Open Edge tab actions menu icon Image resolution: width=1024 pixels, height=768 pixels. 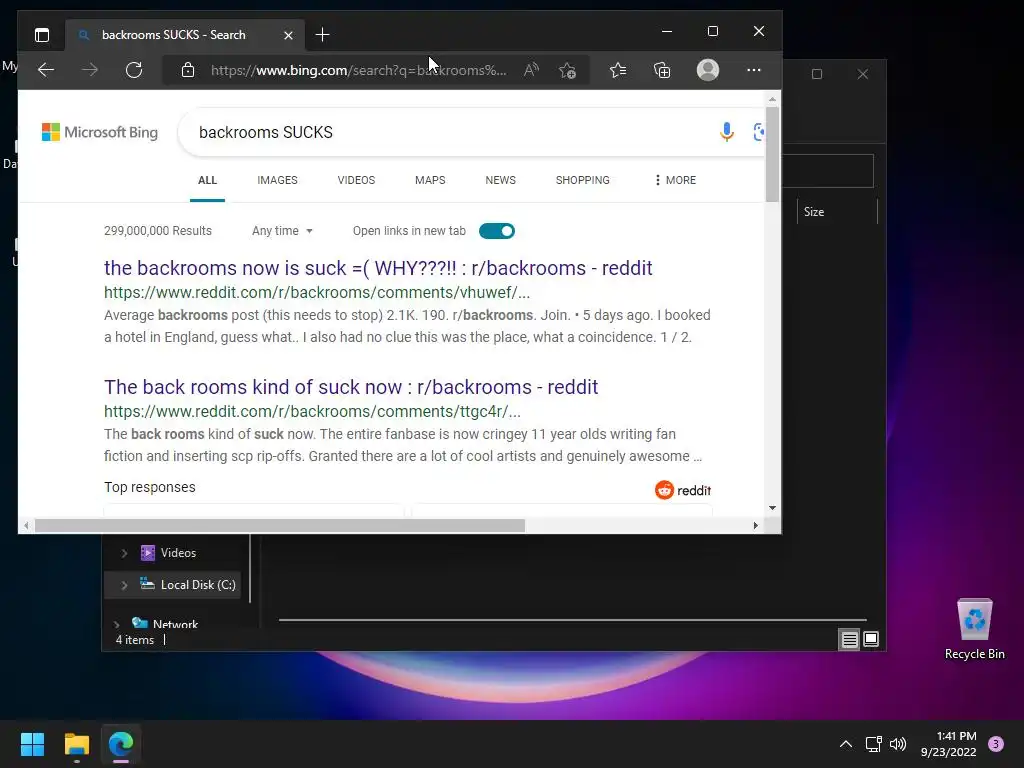pyautogui.click(x=42, y=35)
